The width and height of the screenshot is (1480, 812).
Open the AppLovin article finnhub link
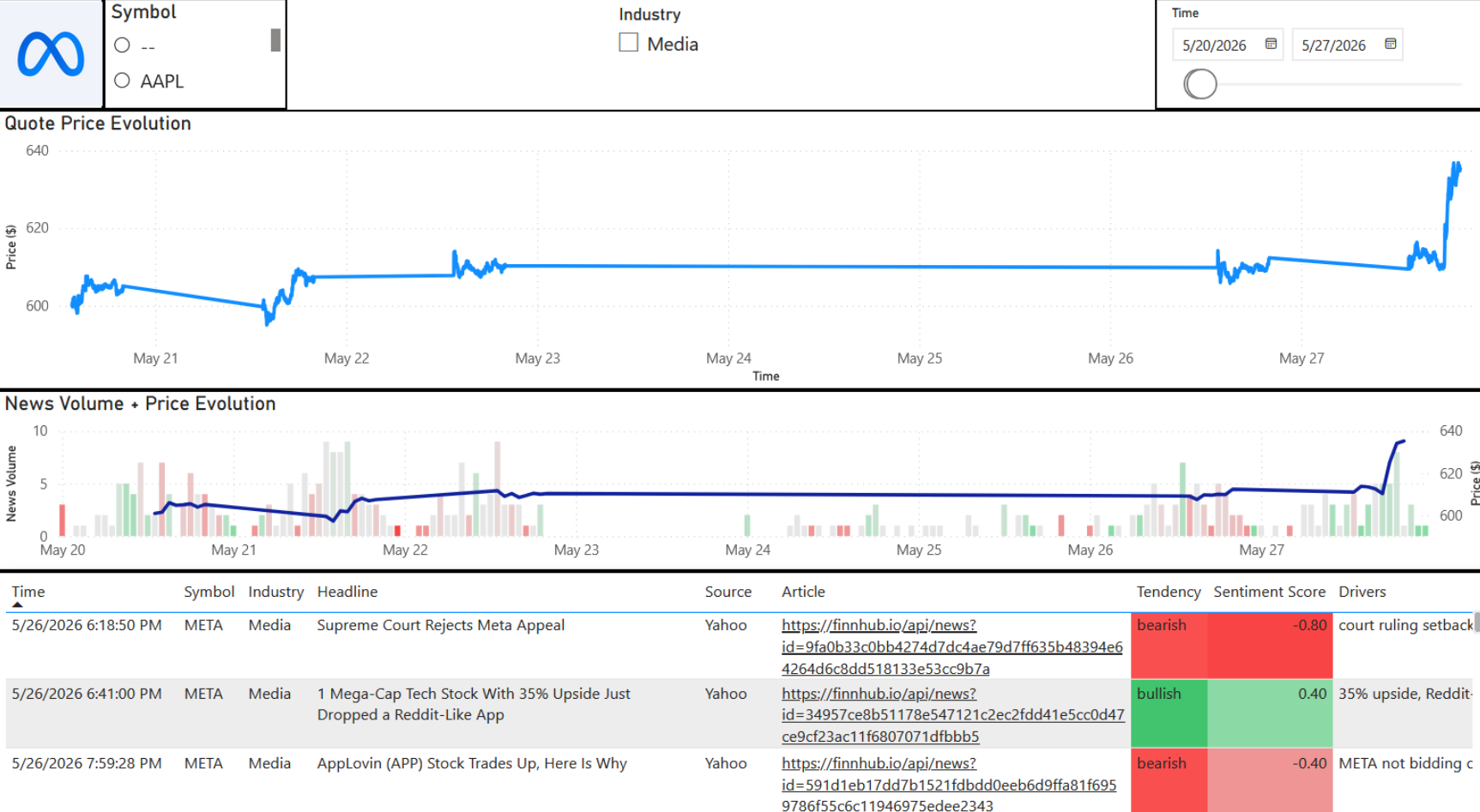949,784
